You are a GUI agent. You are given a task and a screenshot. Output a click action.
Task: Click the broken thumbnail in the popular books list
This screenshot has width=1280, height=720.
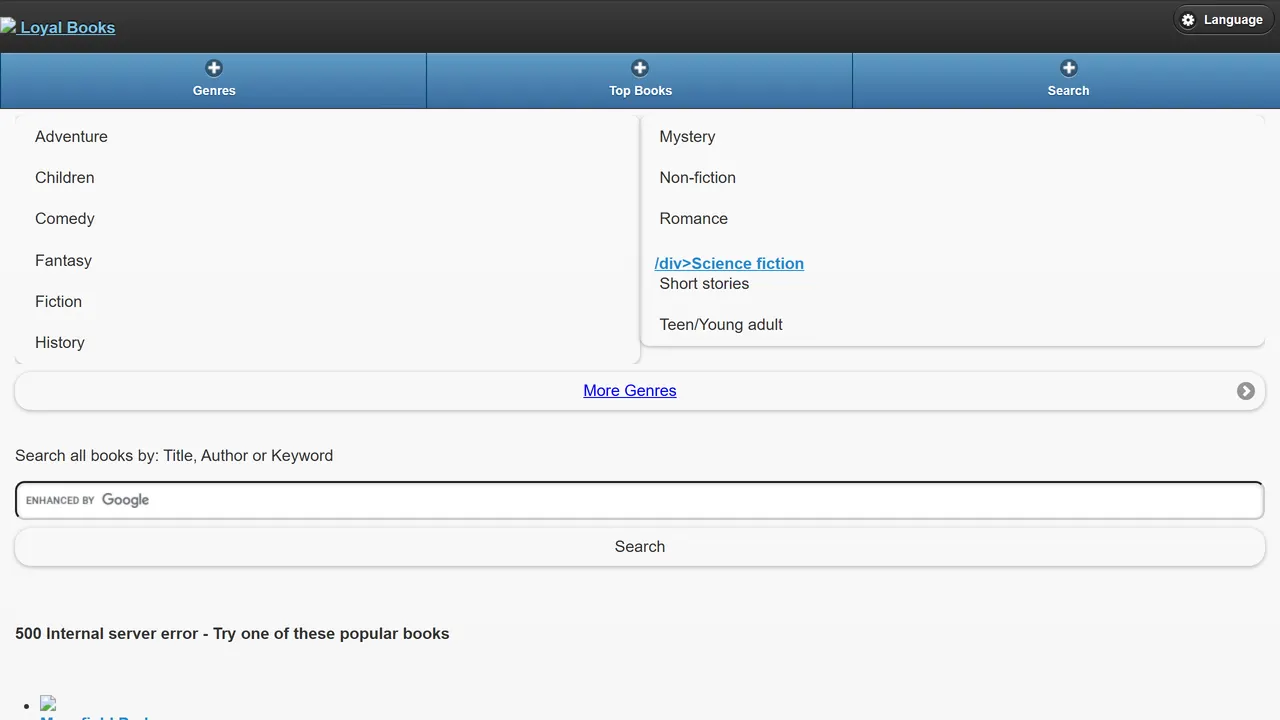[48, 704]
